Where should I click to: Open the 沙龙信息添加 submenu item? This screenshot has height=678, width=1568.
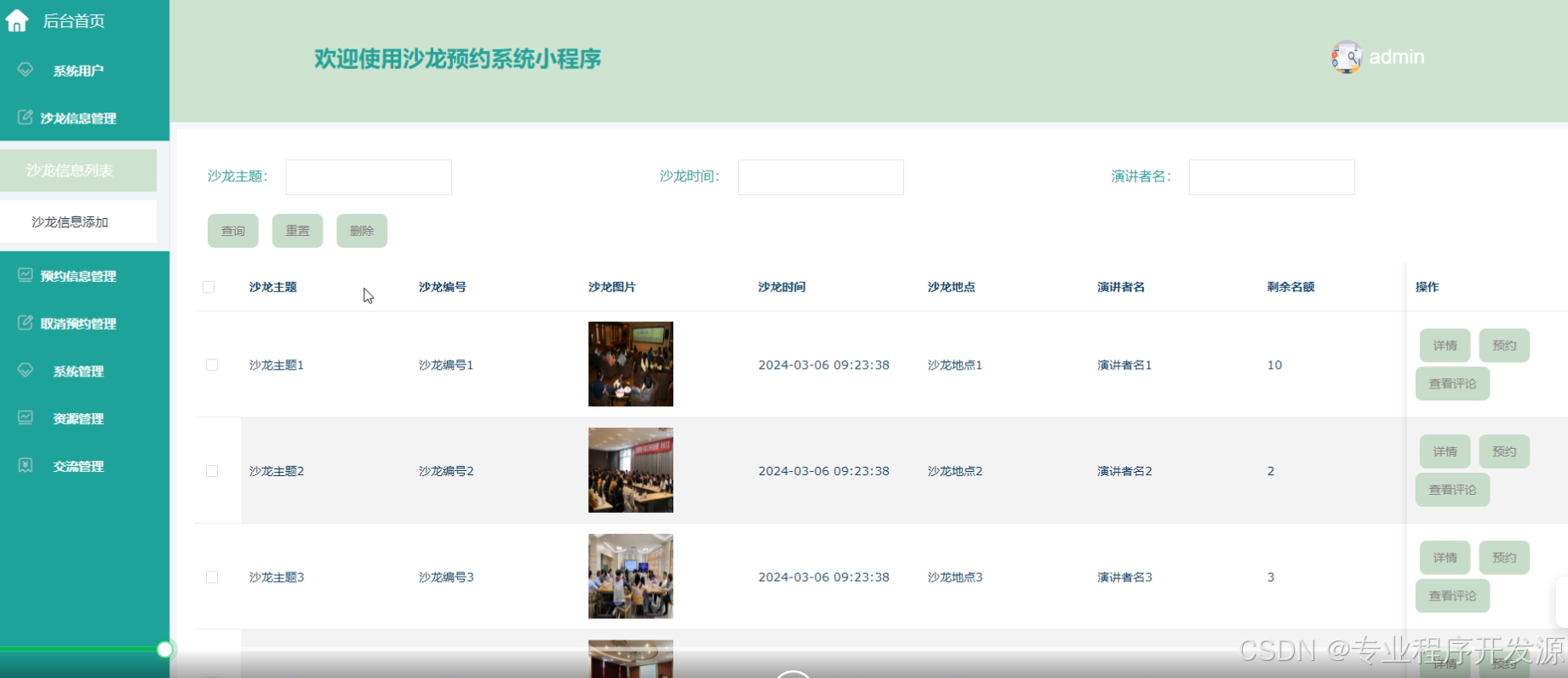pos(78,221)
